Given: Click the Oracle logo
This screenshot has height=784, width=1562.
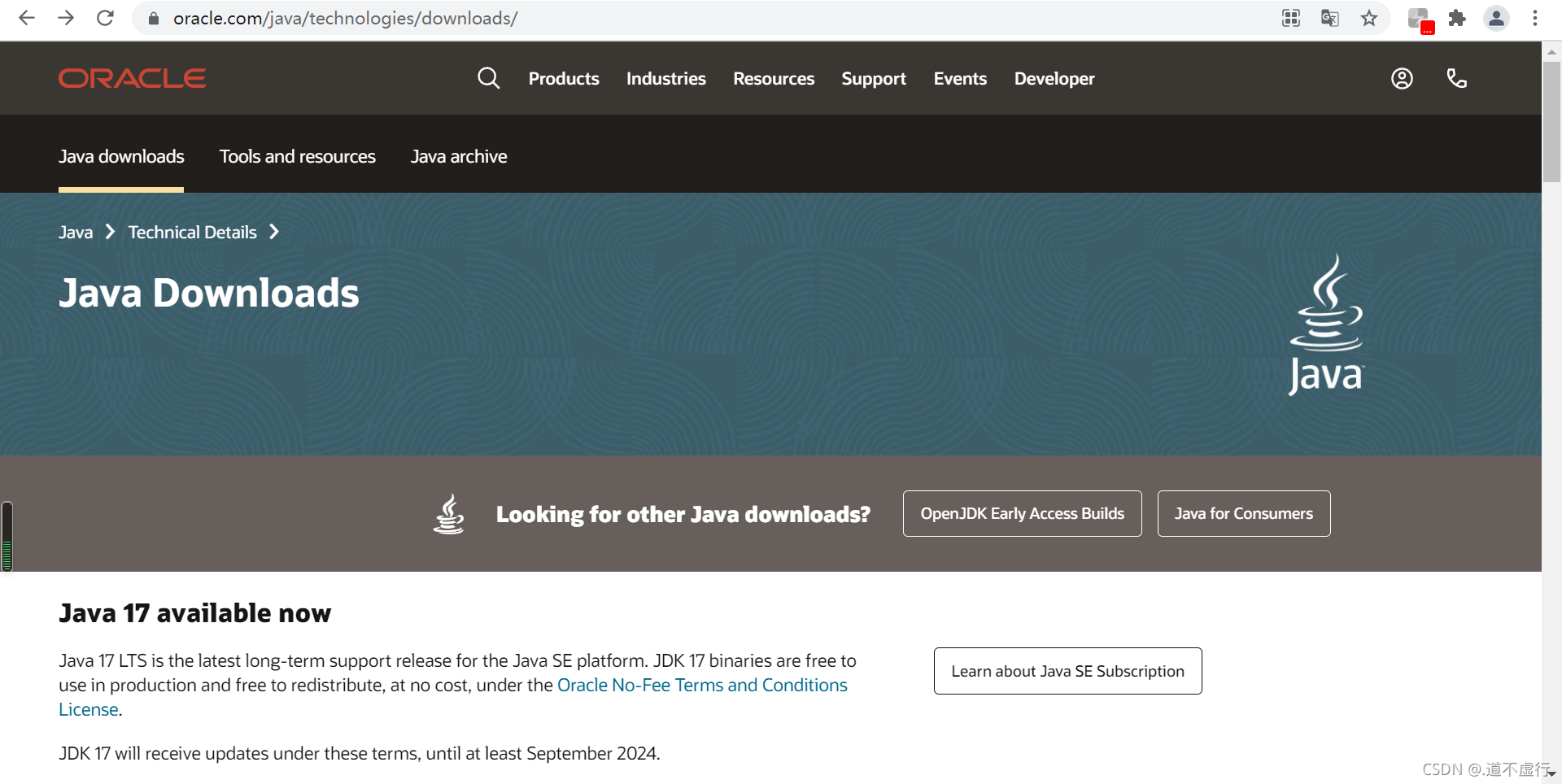Looking at the screenshot, I should tap(133, 78).
